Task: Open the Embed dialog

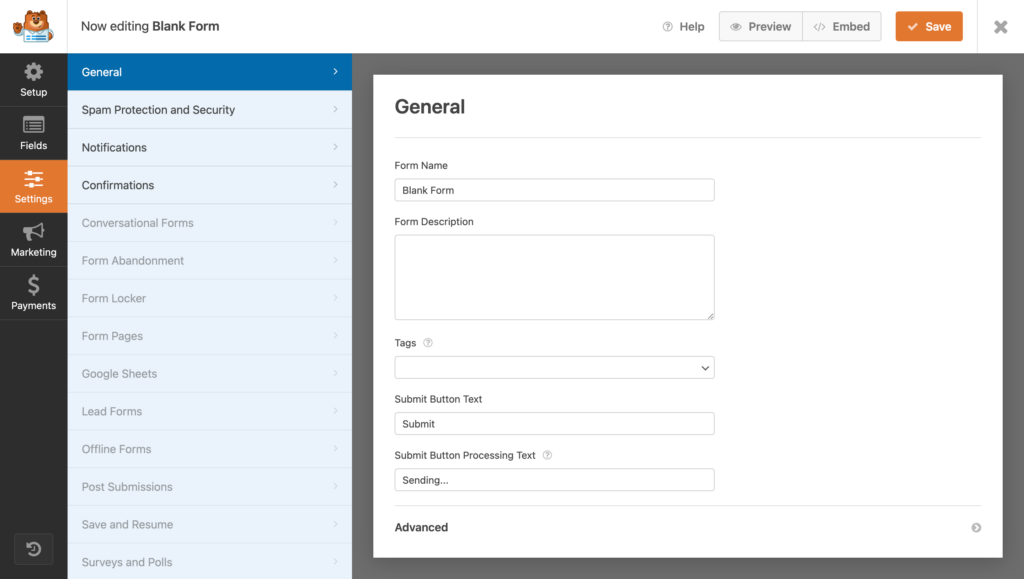Action: [x=841, y=27]
